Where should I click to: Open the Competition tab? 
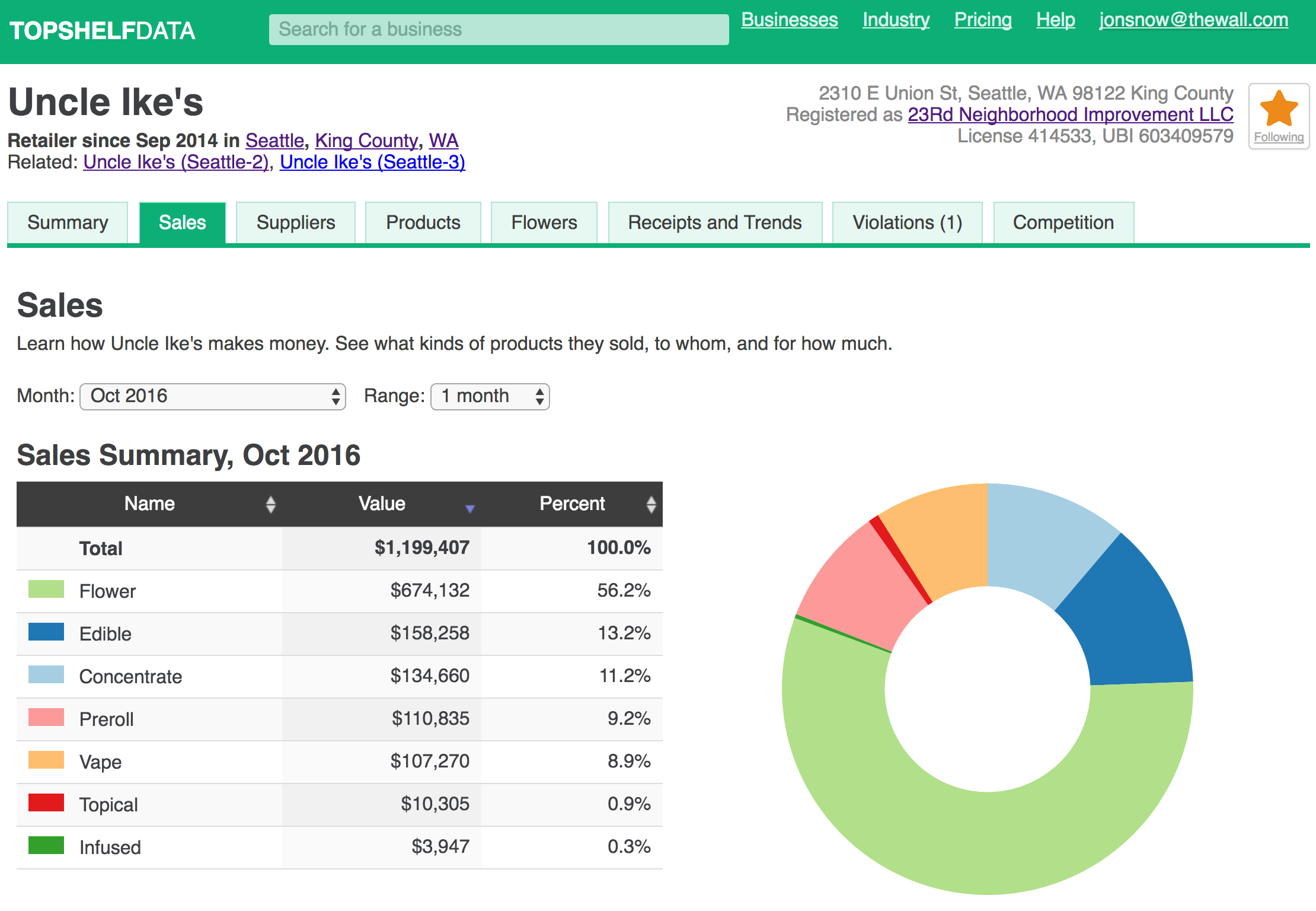point(1063,223)
